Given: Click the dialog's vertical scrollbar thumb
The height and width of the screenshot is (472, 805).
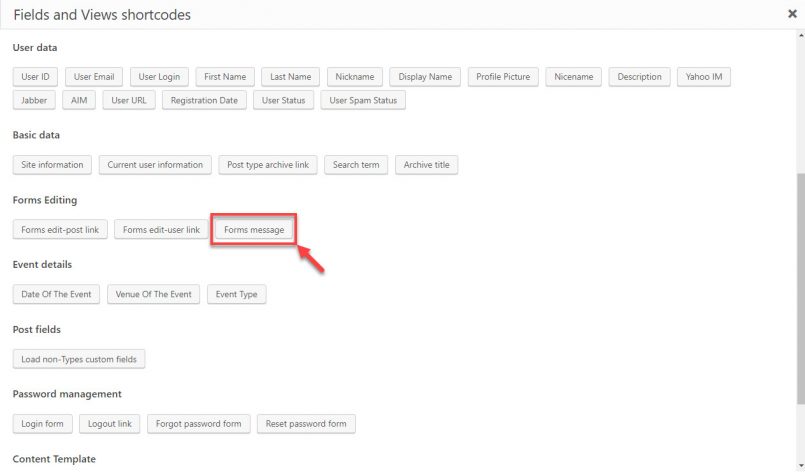Looking at the screenshot, I should pos(800,289).
